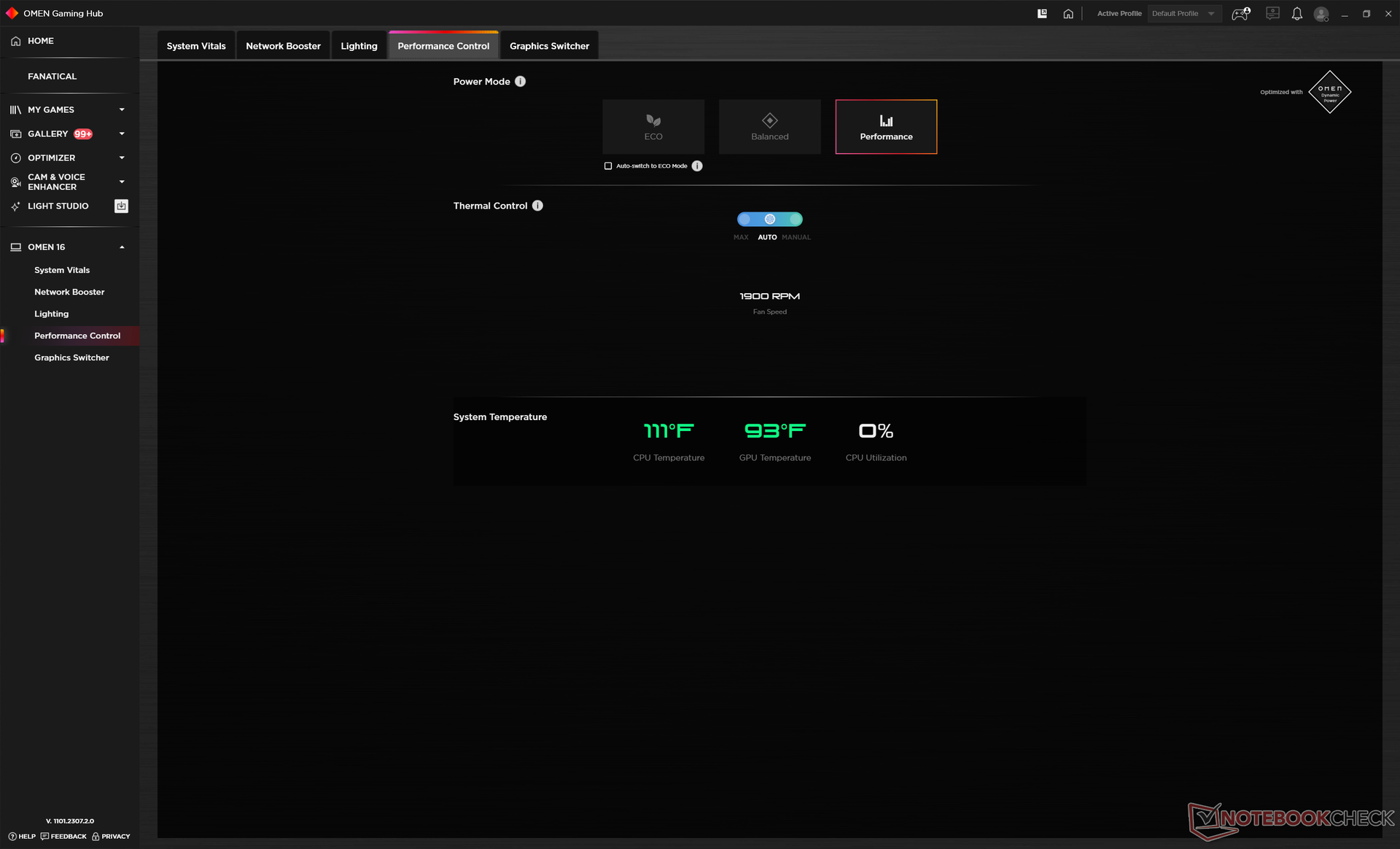Click the user account avatar
This screenshot has height=849, width=1400.
[x=1321, y=14]
